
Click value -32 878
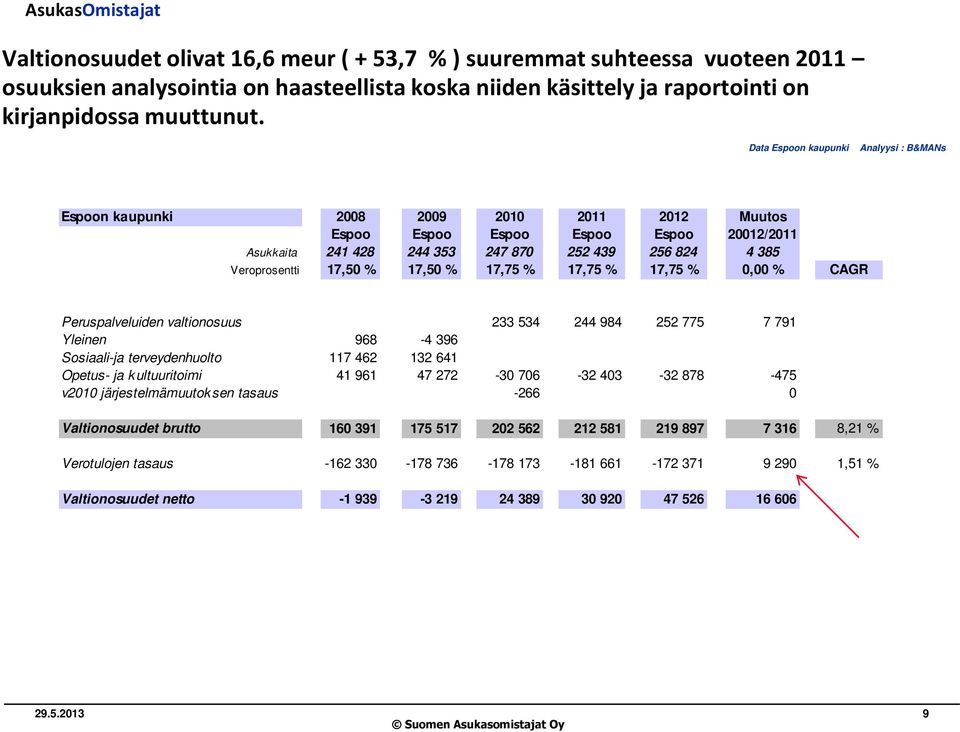click(681, 375)
